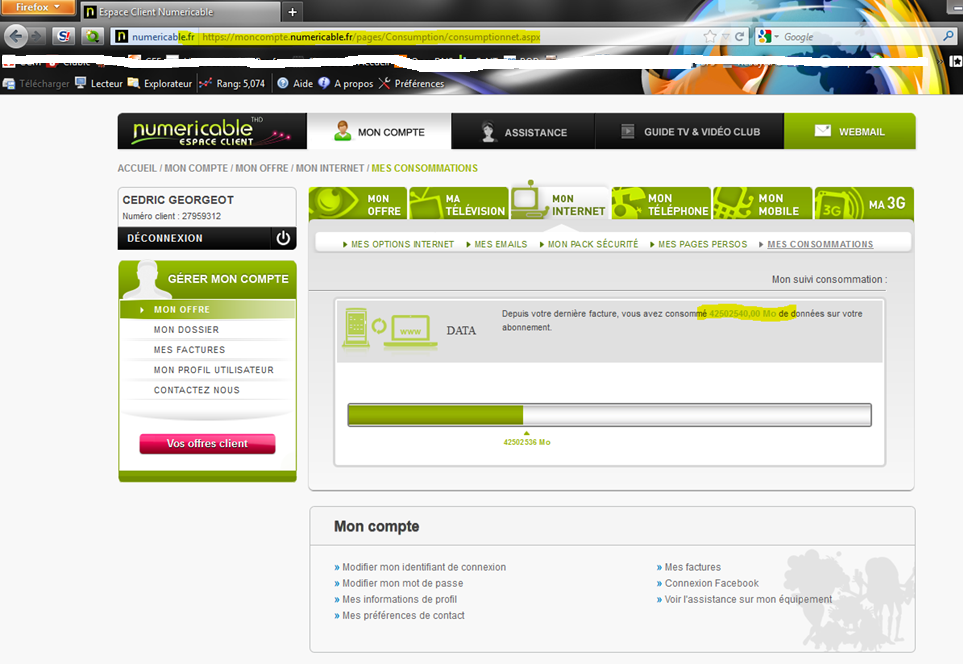
Task: Bookmark page with the star icon
Action: pos(709,37)
